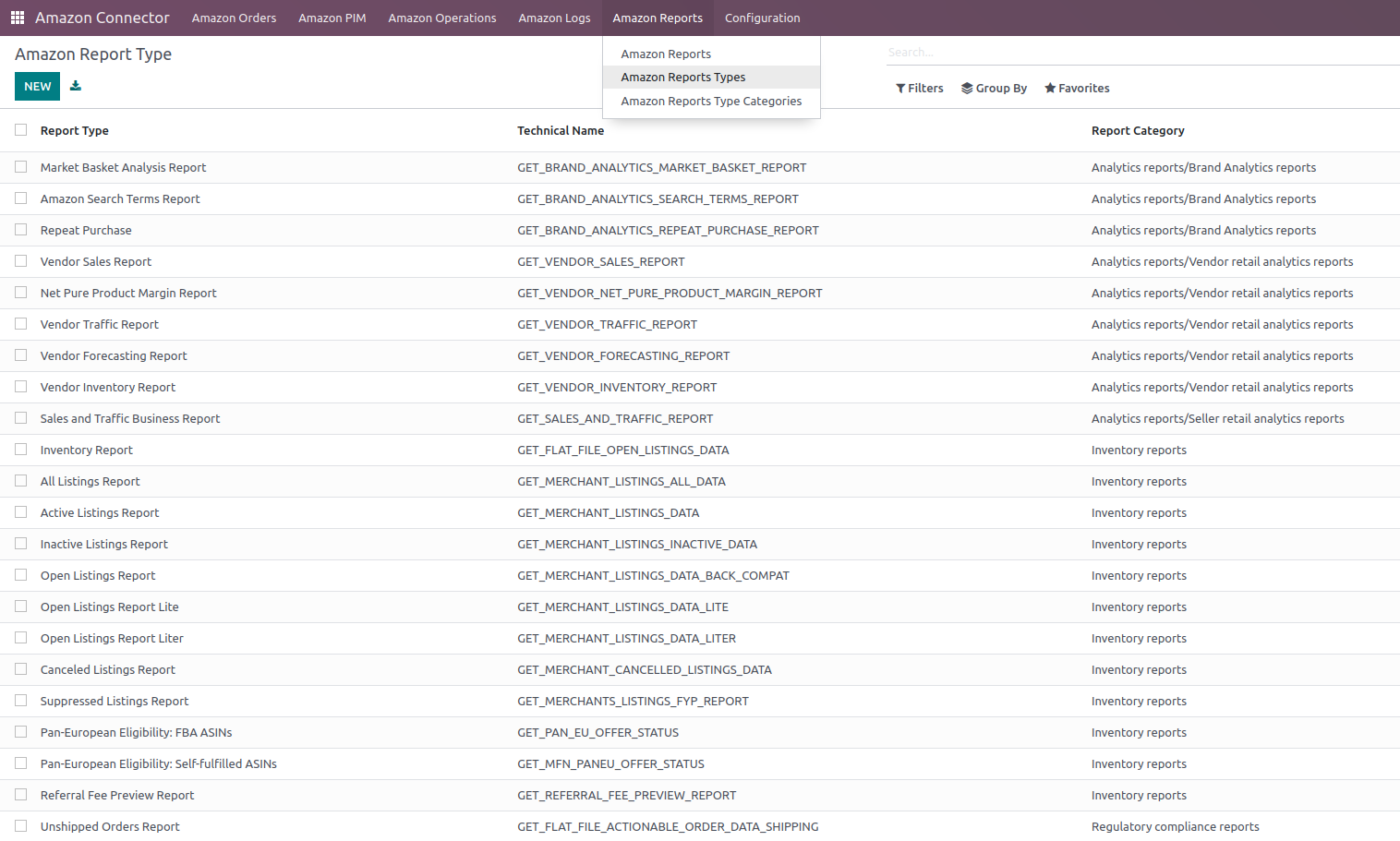Click GET_MERCHANT_CANCELLED_LISTINGS_DATA cell
The width and height of the screenshot is (1400, 841).
(645, 670)
